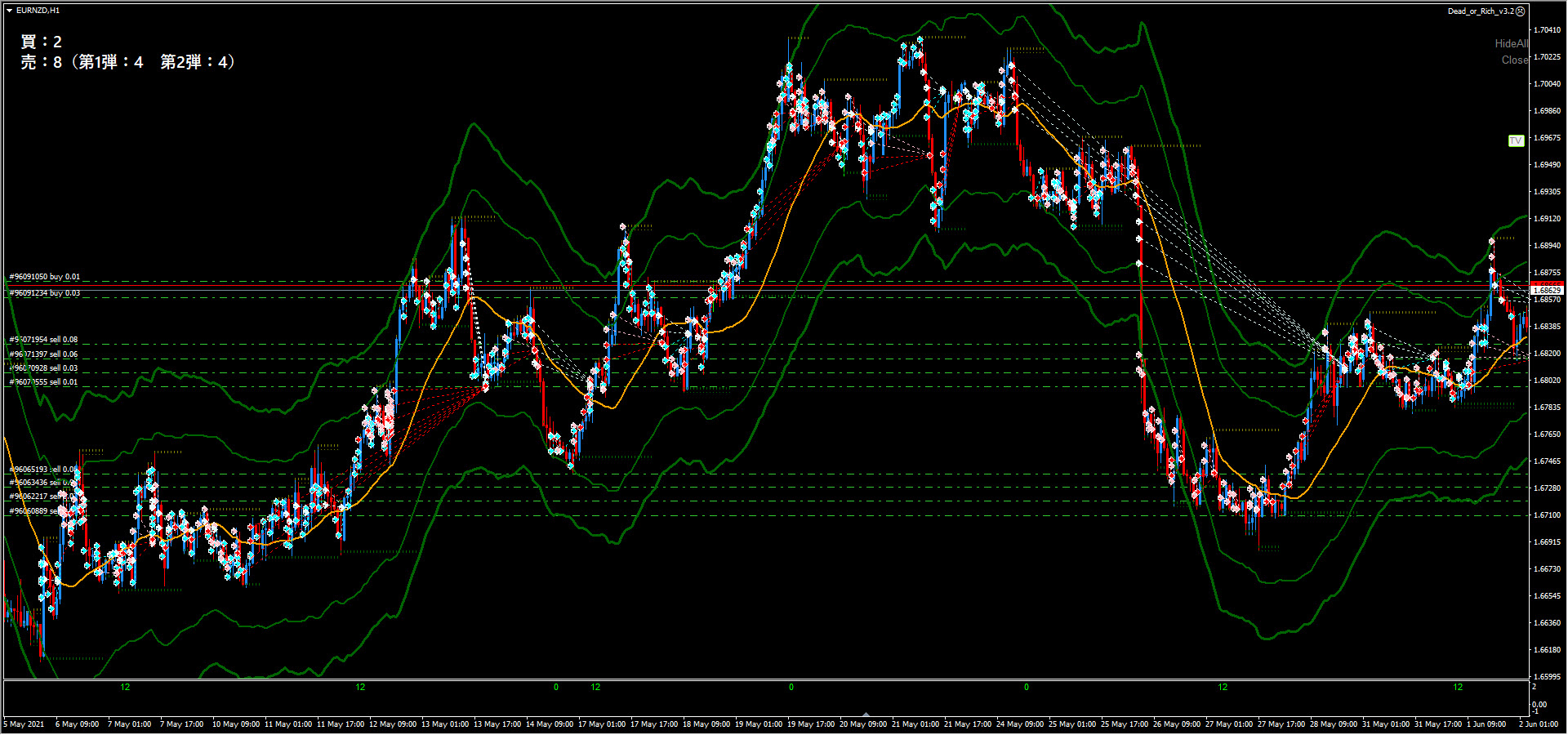Click time axis label 2 Jun 01:00
1568x735 pixels.
point(1539,724)
